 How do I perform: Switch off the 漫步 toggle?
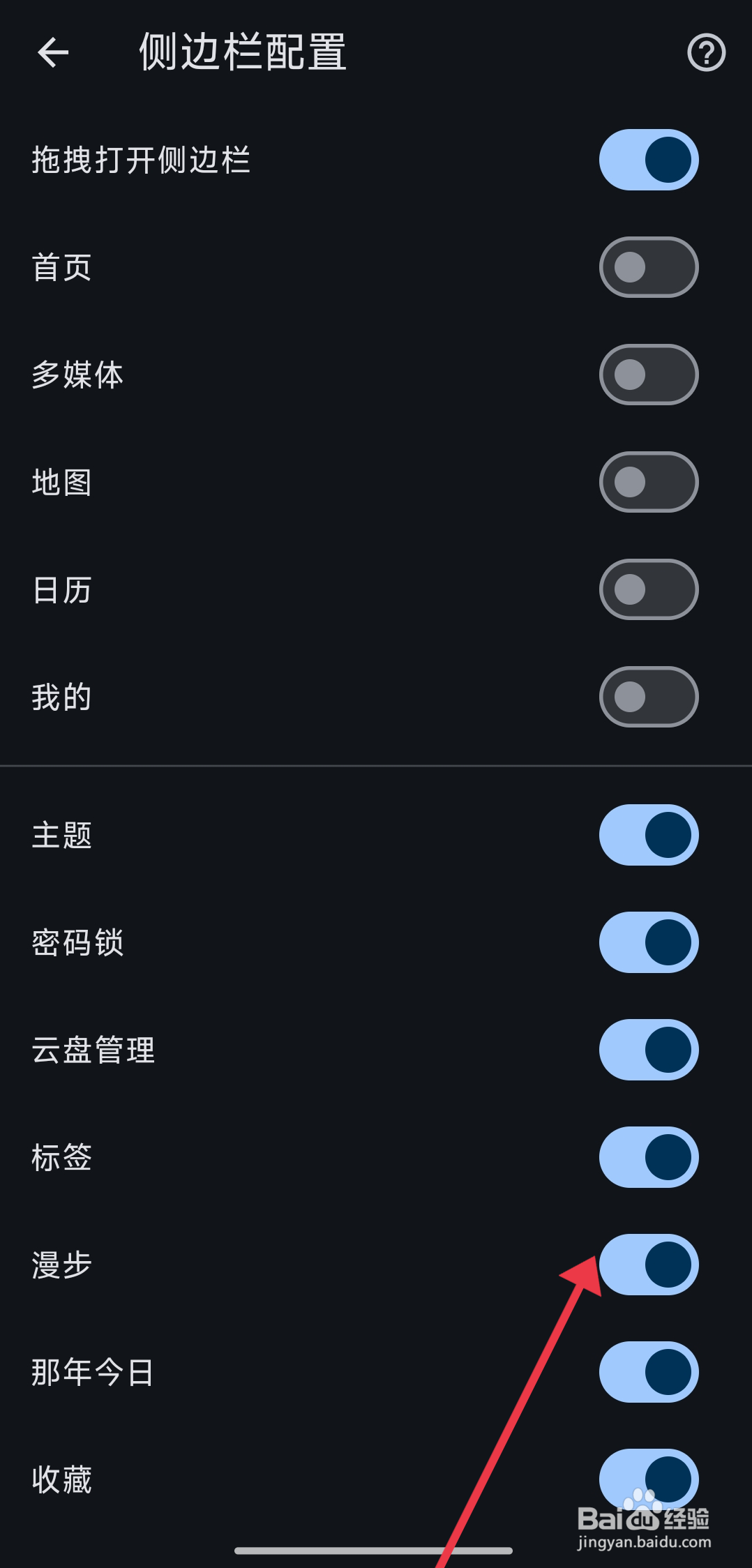[649, 1265]
